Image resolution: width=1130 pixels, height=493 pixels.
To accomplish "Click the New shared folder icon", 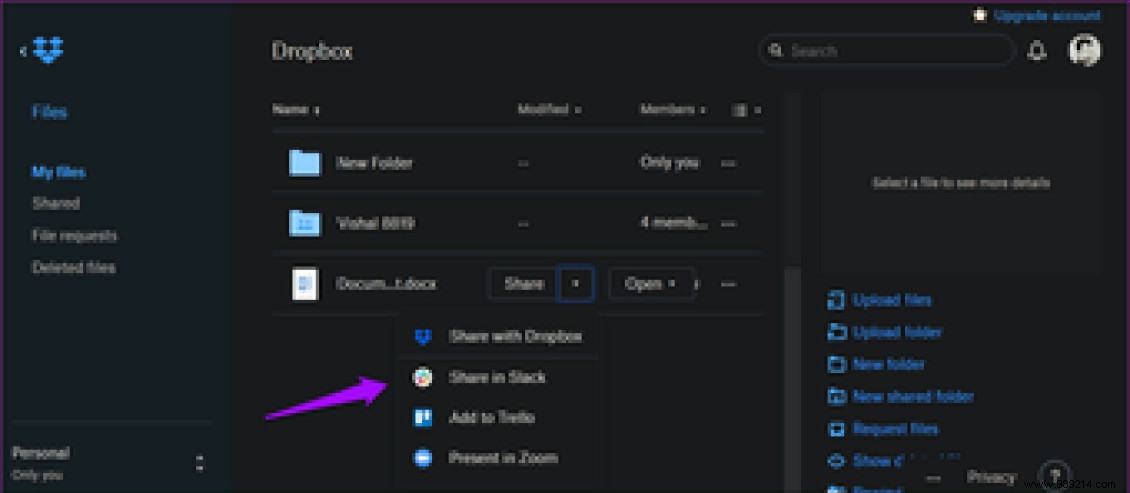I will click(836, 396).
